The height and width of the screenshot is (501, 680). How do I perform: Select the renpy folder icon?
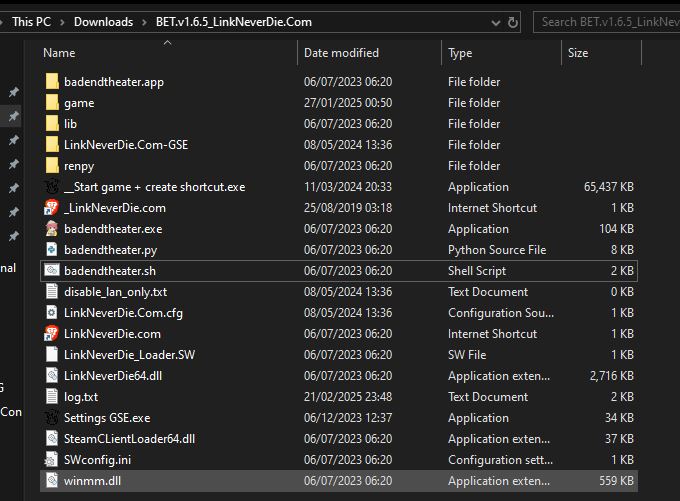point(52,166)
